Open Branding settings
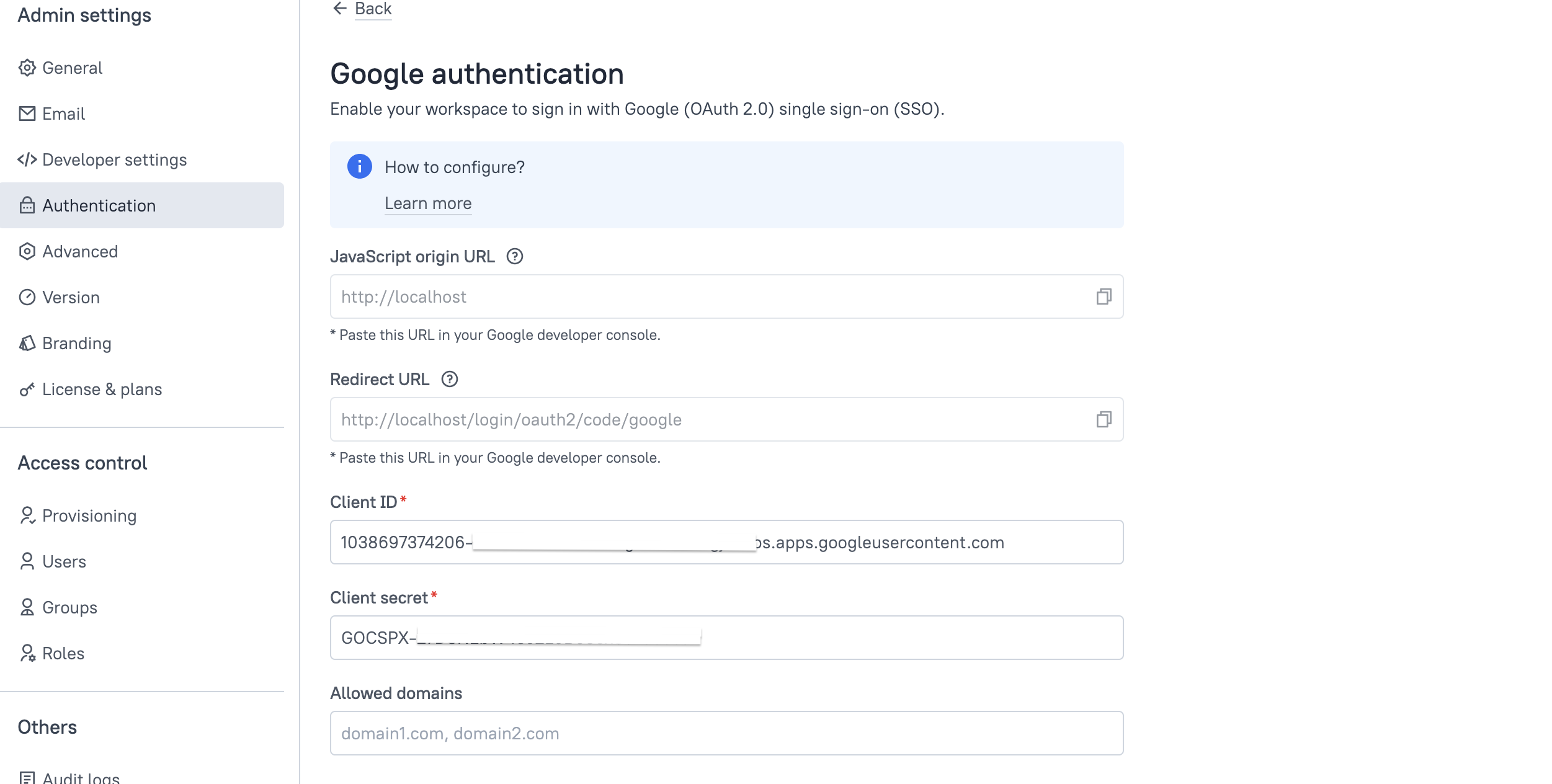 76,343
